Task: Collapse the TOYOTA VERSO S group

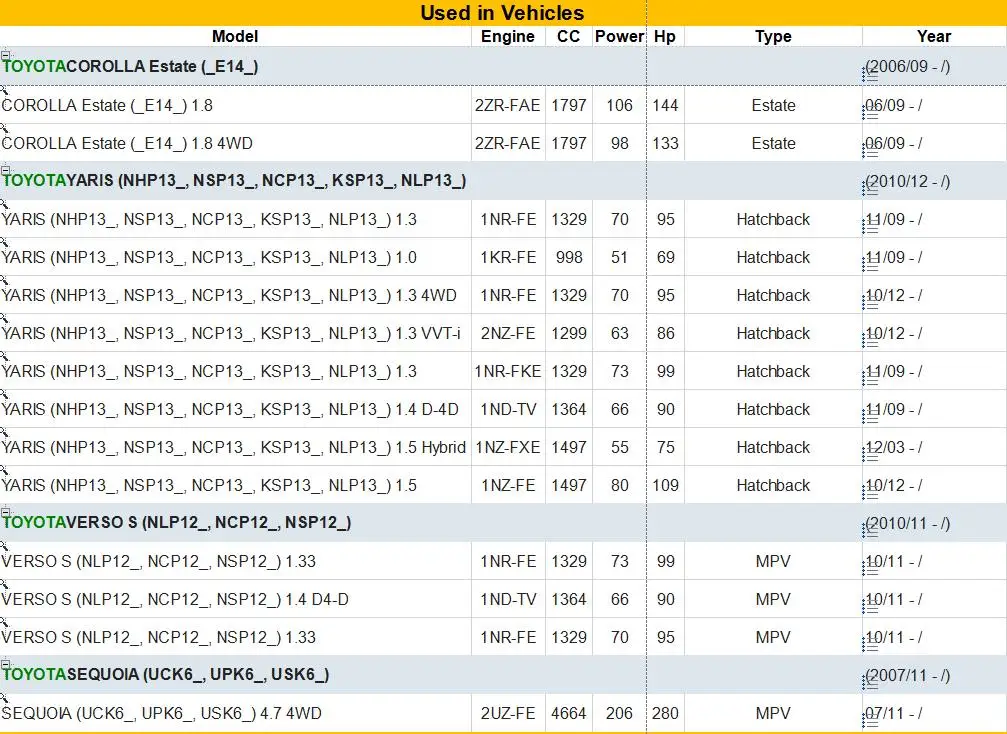Action: [x=5, y=512]
